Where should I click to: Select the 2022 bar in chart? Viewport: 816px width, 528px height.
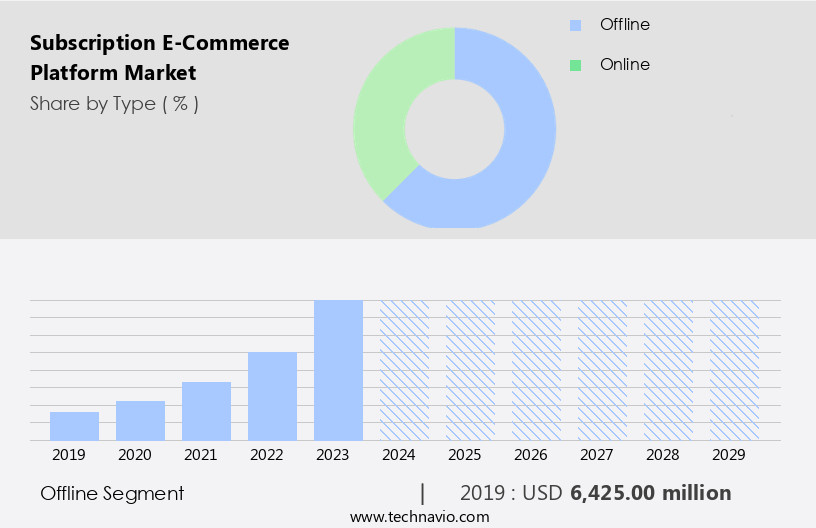[272, 396]
